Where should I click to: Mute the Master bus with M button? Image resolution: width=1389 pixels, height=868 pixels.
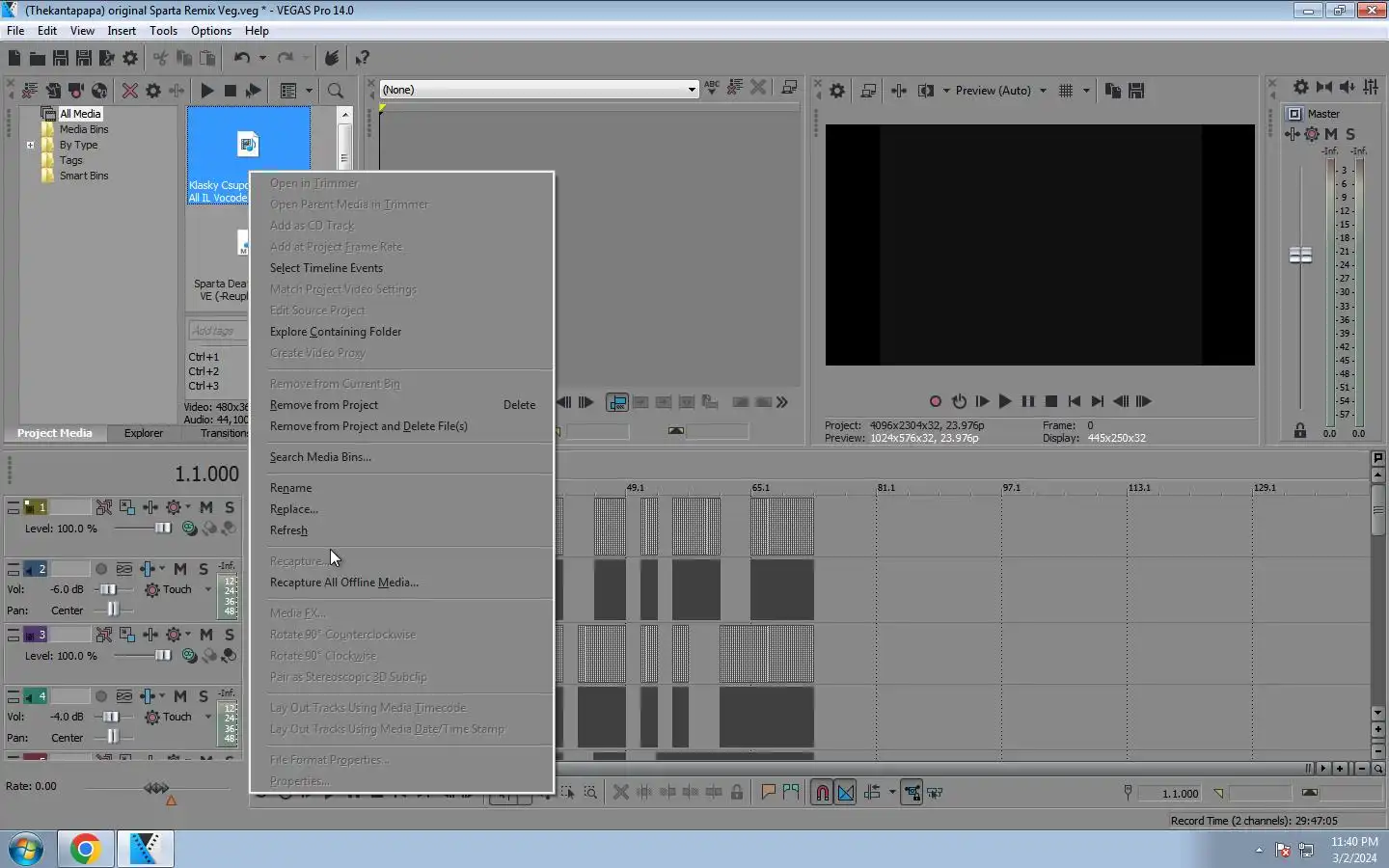coord(1331,134)
